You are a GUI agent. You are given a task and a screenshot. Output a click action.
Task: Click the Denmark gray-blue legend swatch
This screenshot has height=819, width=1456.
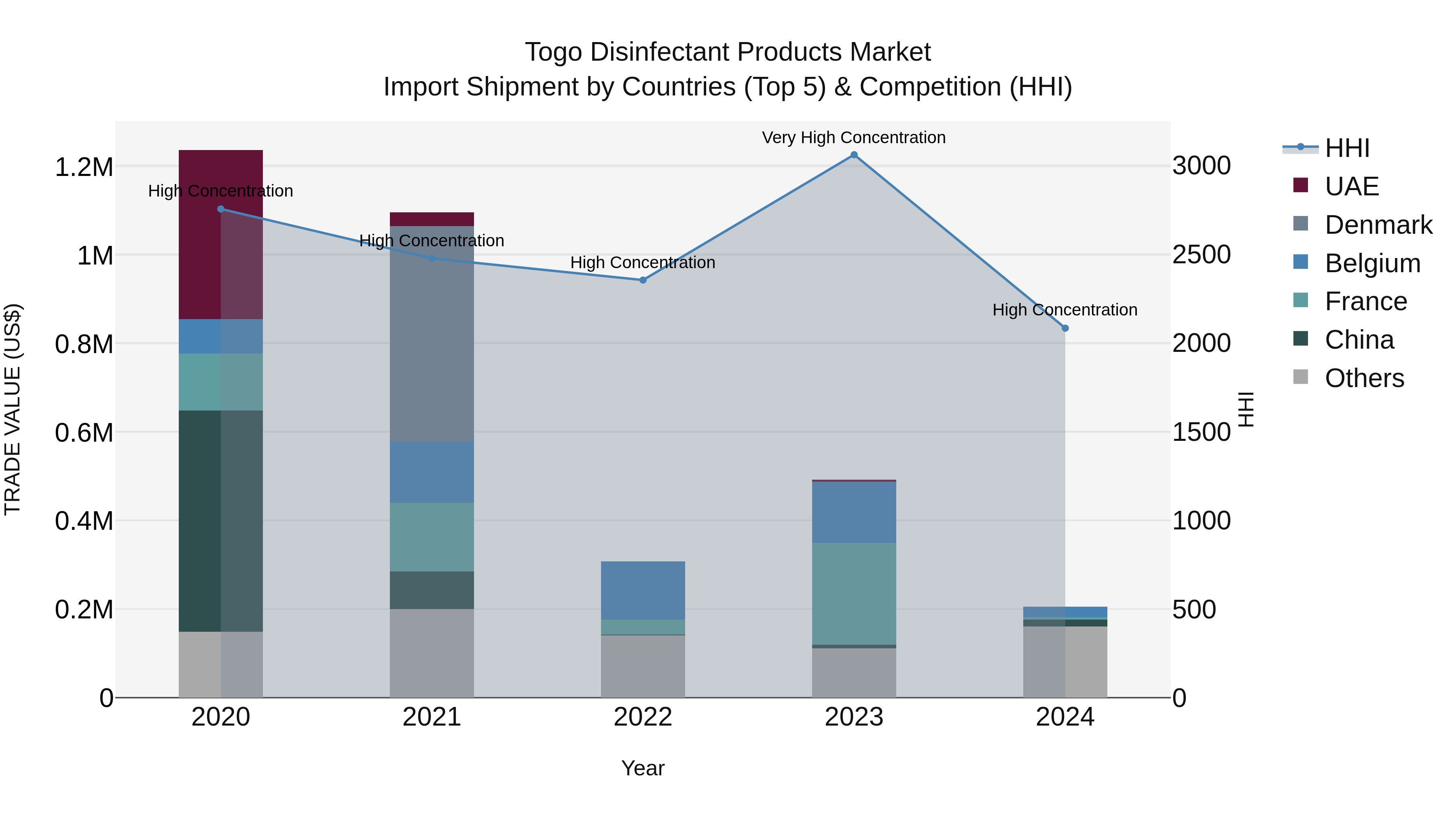click(1301, 223)
